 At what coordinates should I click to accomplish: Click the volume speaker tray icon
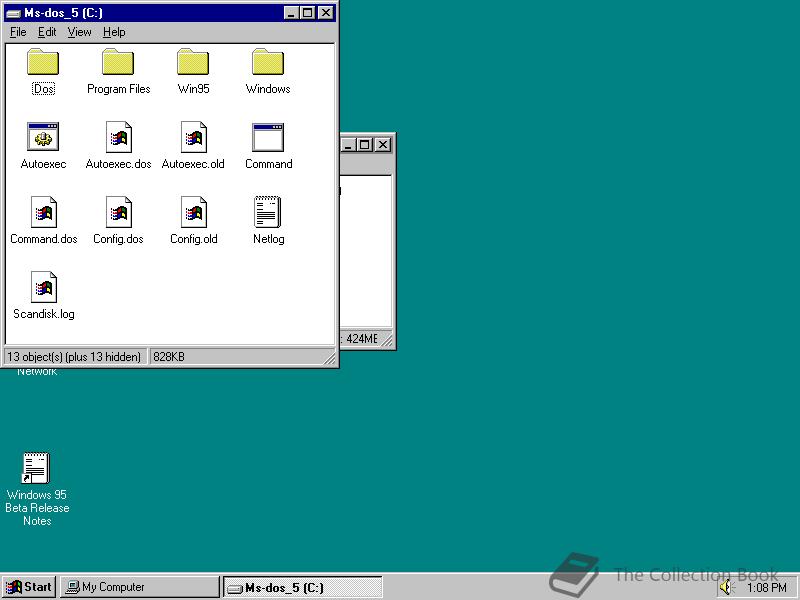pos(726,587)
